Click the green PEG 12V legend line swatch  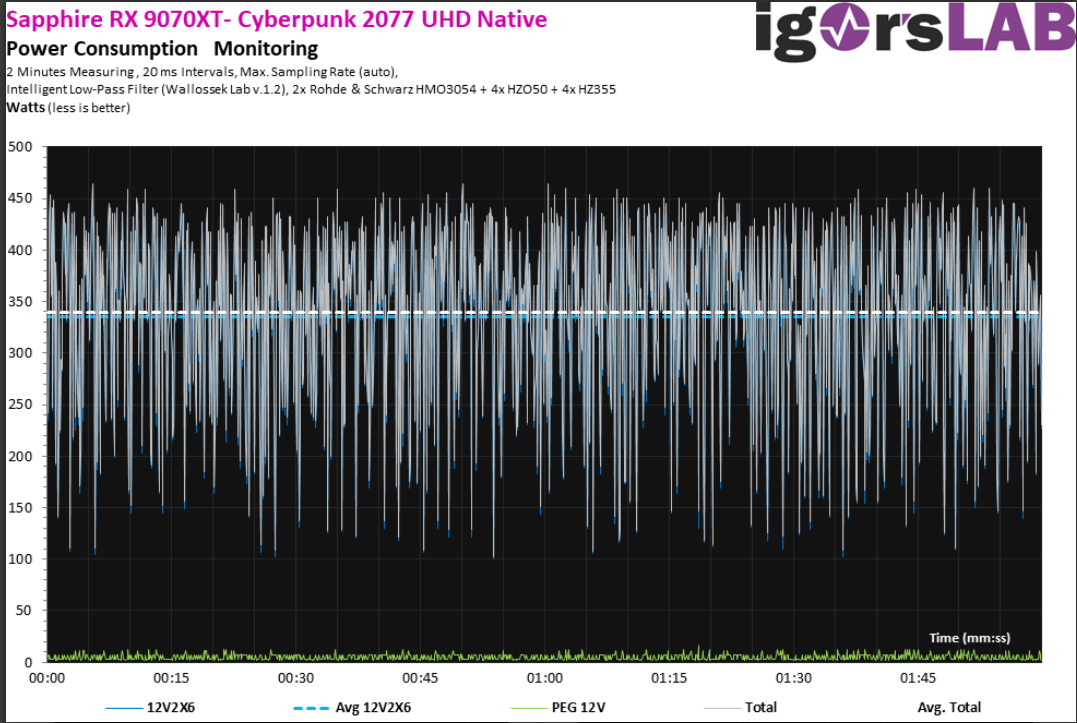click(530, 708)
